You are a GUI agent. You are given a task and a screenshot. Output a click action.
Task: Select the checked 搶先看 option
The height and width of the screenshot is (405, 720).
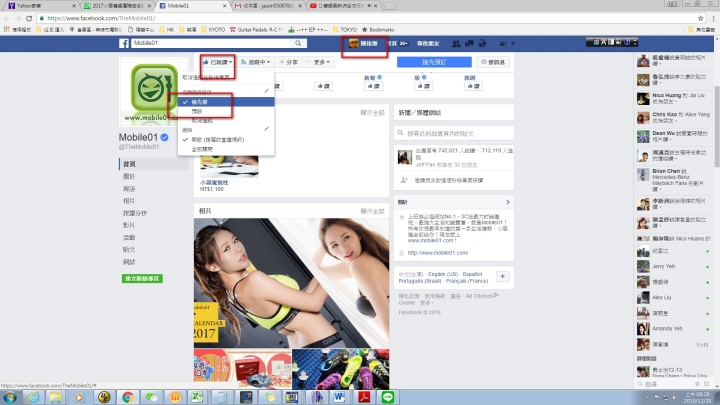[x=226, y=102]
